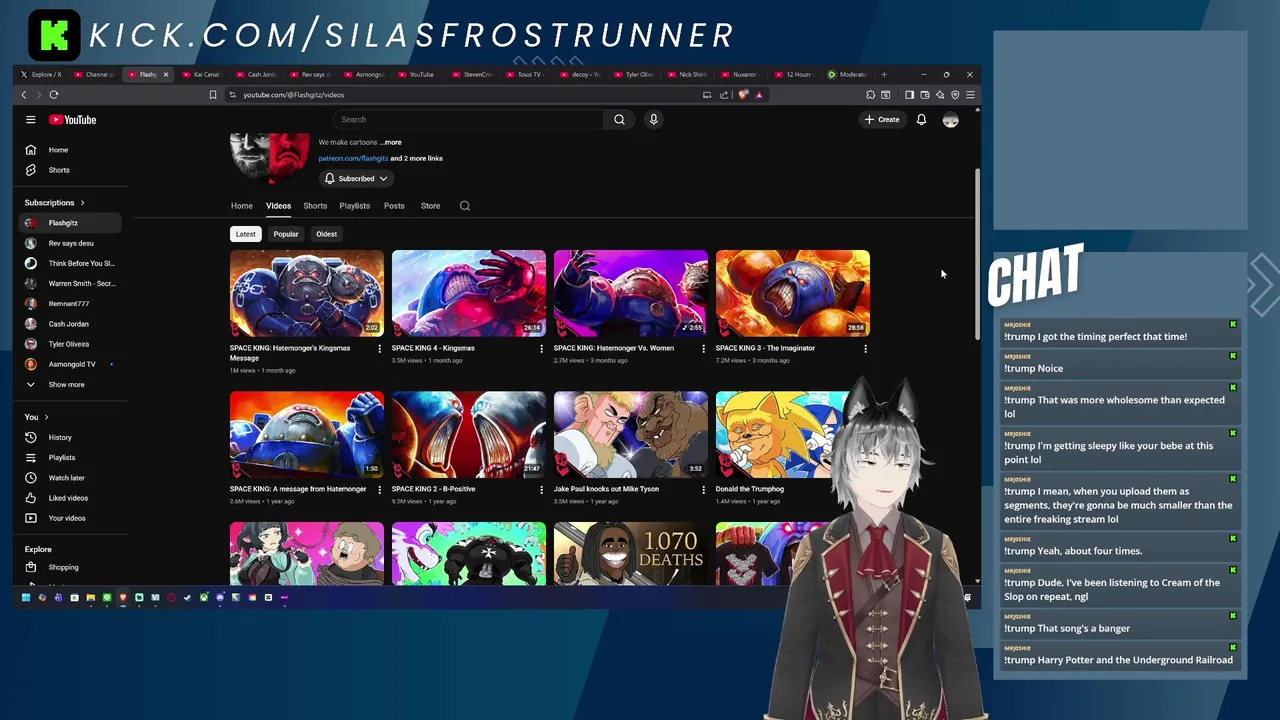Click in the YouTube search field
1280x720 pixels.
(x=467, y=120)
